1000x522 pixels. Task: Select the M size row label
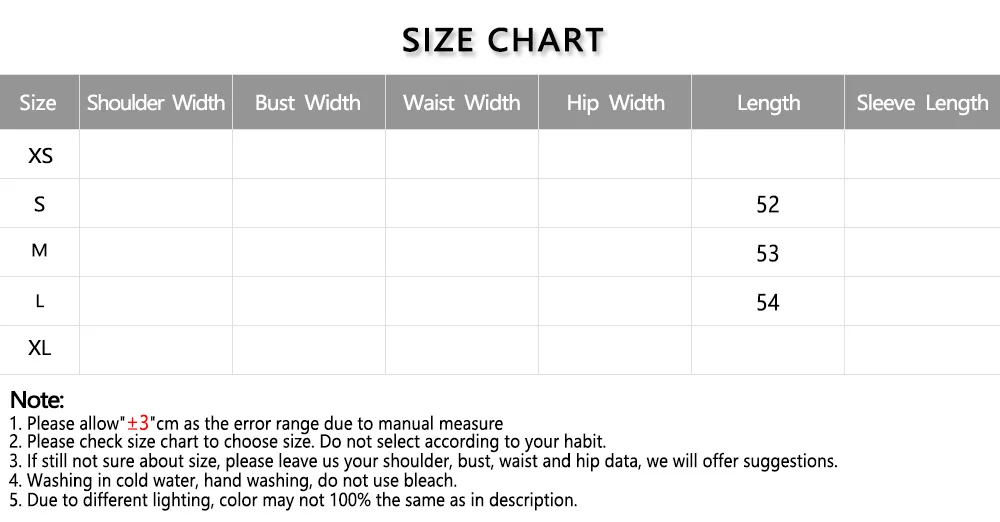[40, 251]
